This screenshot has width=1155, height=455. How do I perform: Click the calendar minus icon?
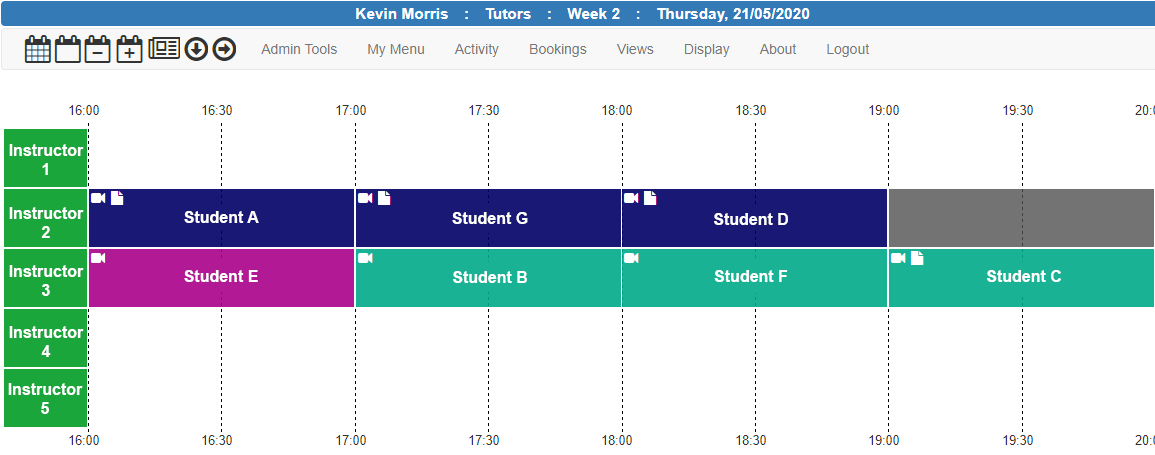click(x=98, y=49)
